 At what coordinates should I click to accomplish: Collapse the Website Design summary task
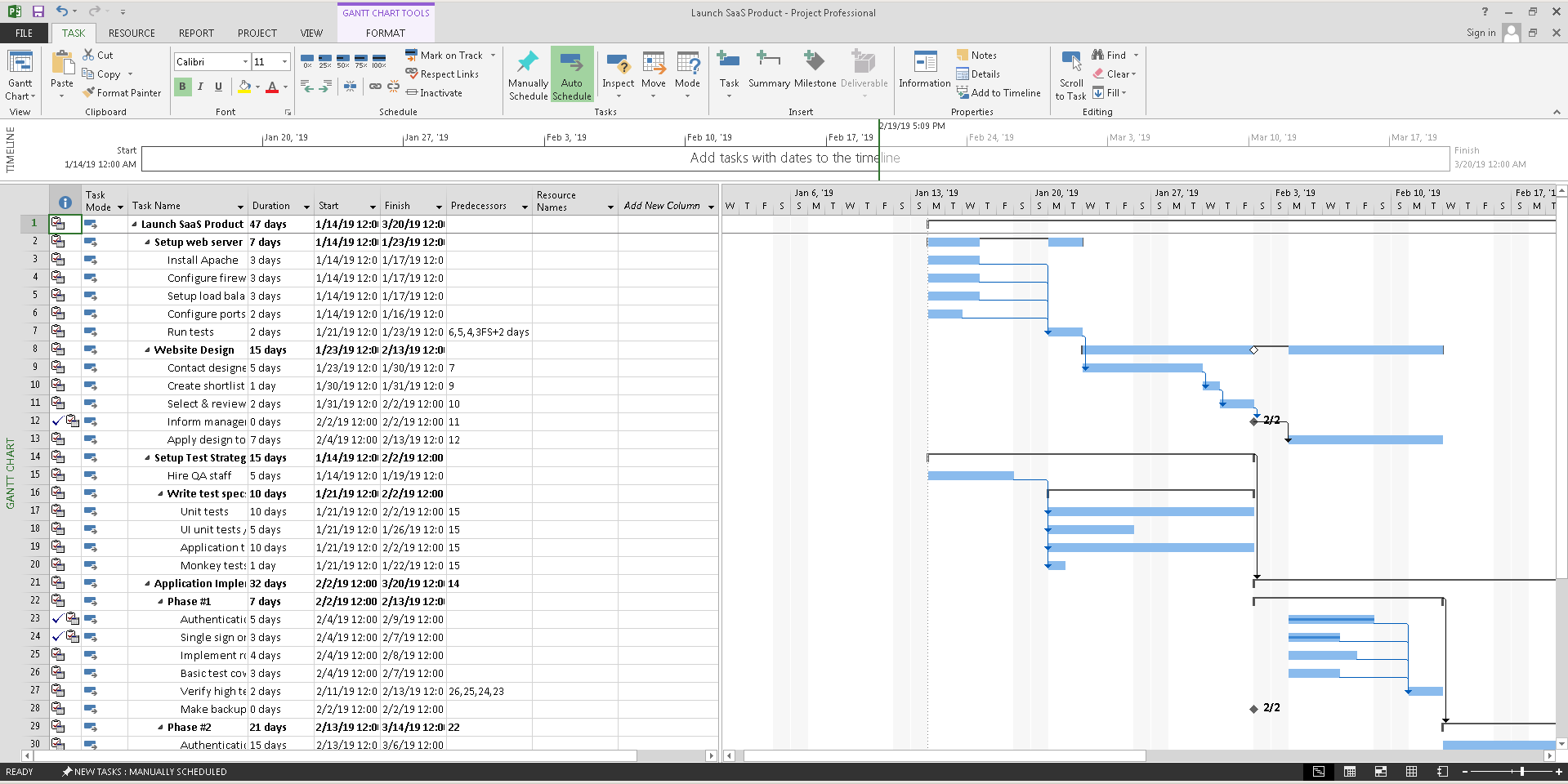tap(147, 350)
